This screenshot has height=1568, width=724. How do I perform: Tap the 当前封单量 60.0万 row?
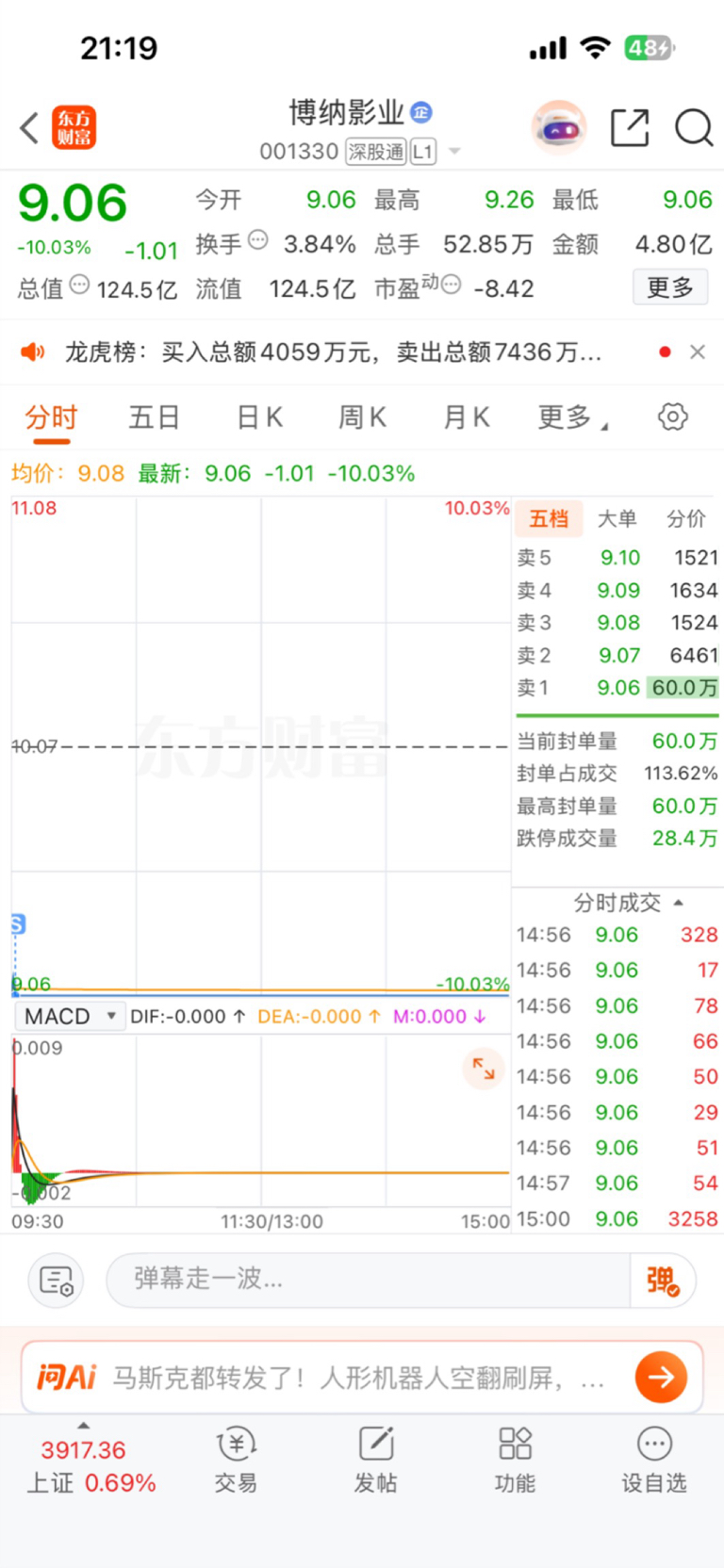(617, 742)
